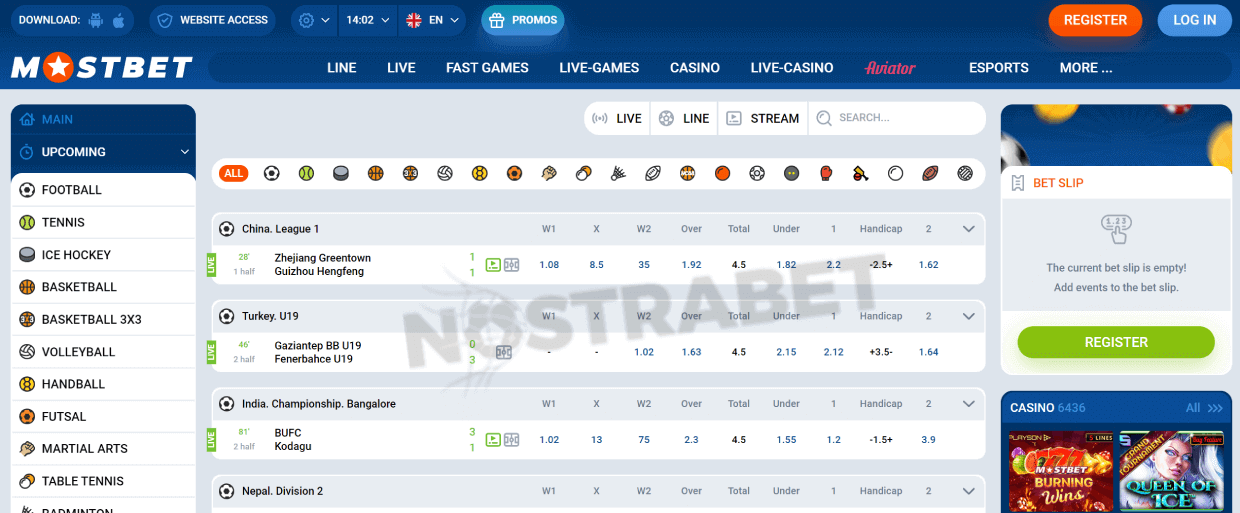Viewport: 1240px width, 513px height.
Task: Click the LOG IN button
Action: click(1194, 20)
